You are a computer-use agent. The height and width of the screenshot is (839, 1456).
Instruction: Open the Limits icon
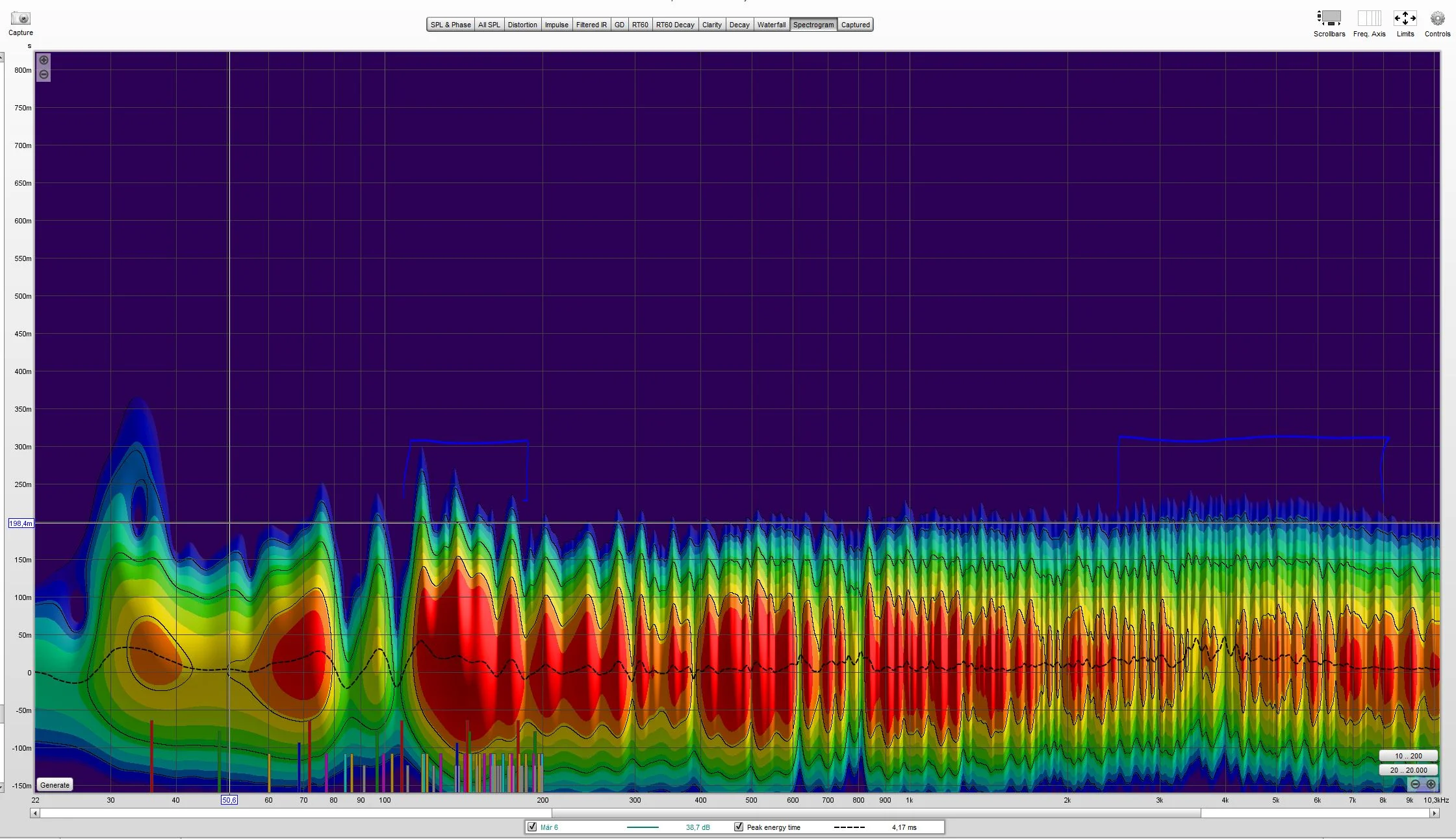point(1405,18)
